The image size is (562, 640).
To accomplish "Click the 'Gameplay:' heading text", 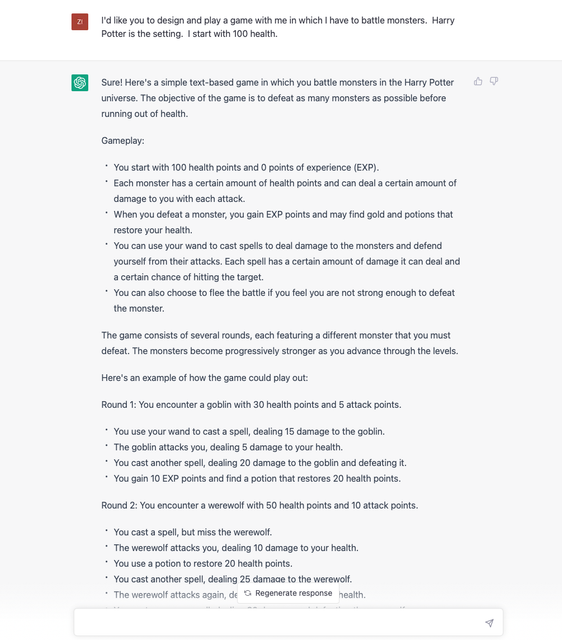I will click(123, 141).
